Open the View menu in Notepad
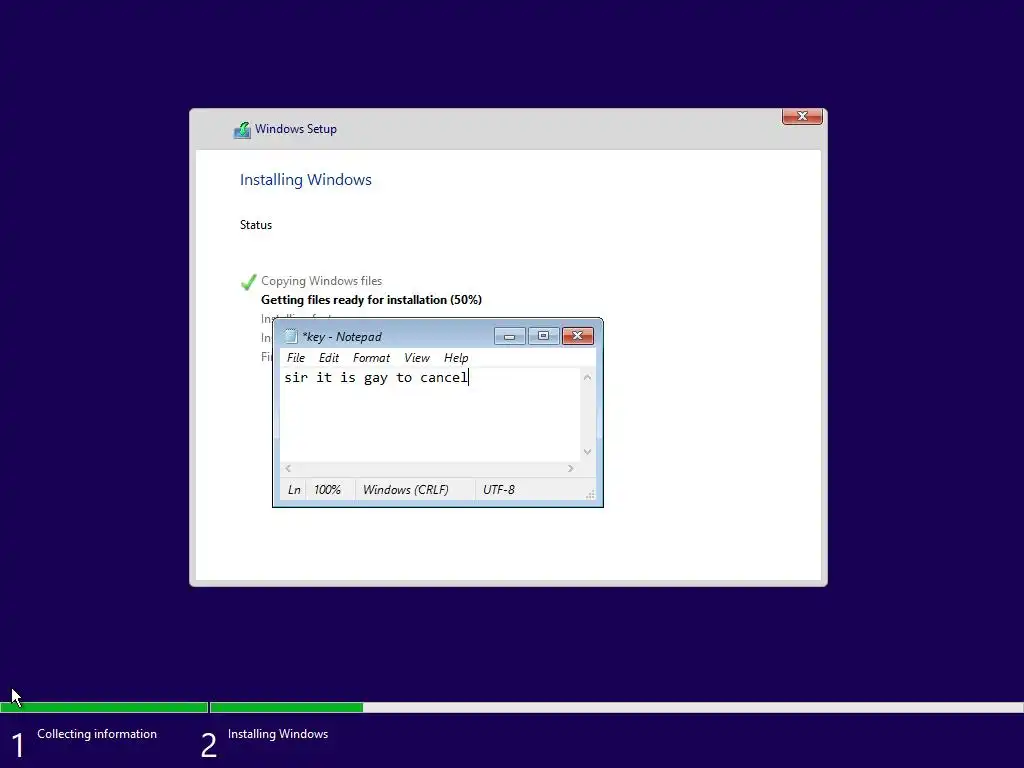Viewport: 1024px width, 768px height. click(x=417, y=358)
